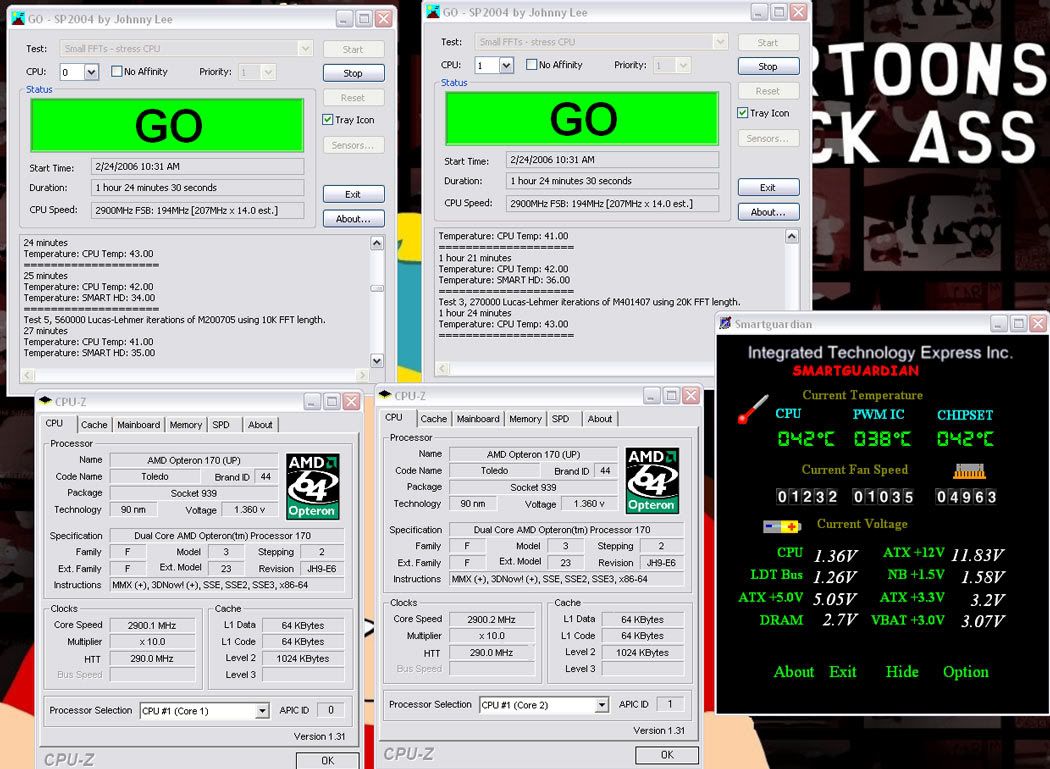Open Test dropdown in left SP2004 window
Screen dimensions: 1050x769
[305, 48]
